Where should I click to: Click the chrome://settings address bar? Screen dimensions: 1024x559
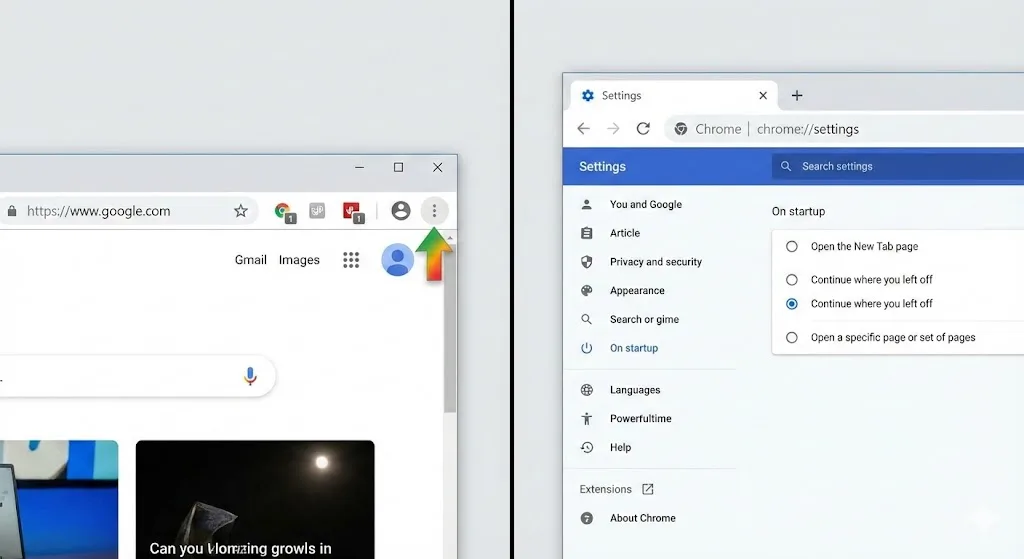click(844, 129)
